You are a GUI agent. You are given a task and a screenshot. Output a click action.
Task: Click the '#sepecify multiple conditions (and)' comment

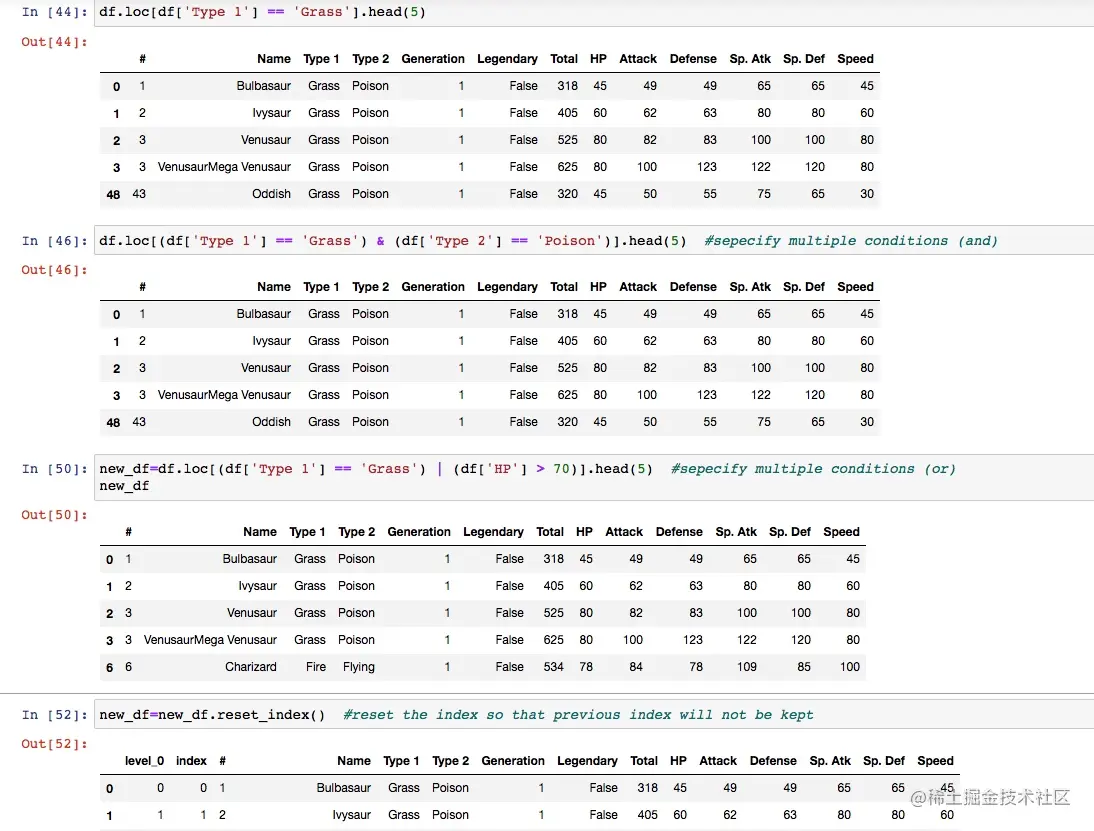pos(851,241)
